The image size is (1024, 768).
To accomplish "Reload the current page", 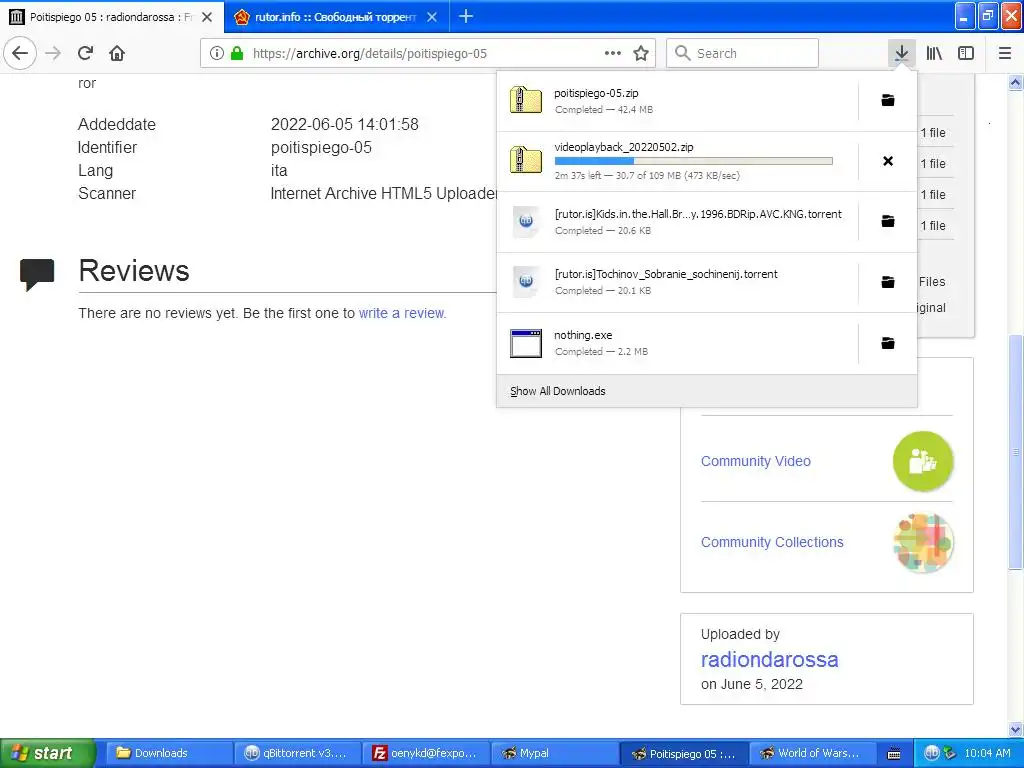I will 85,53.
